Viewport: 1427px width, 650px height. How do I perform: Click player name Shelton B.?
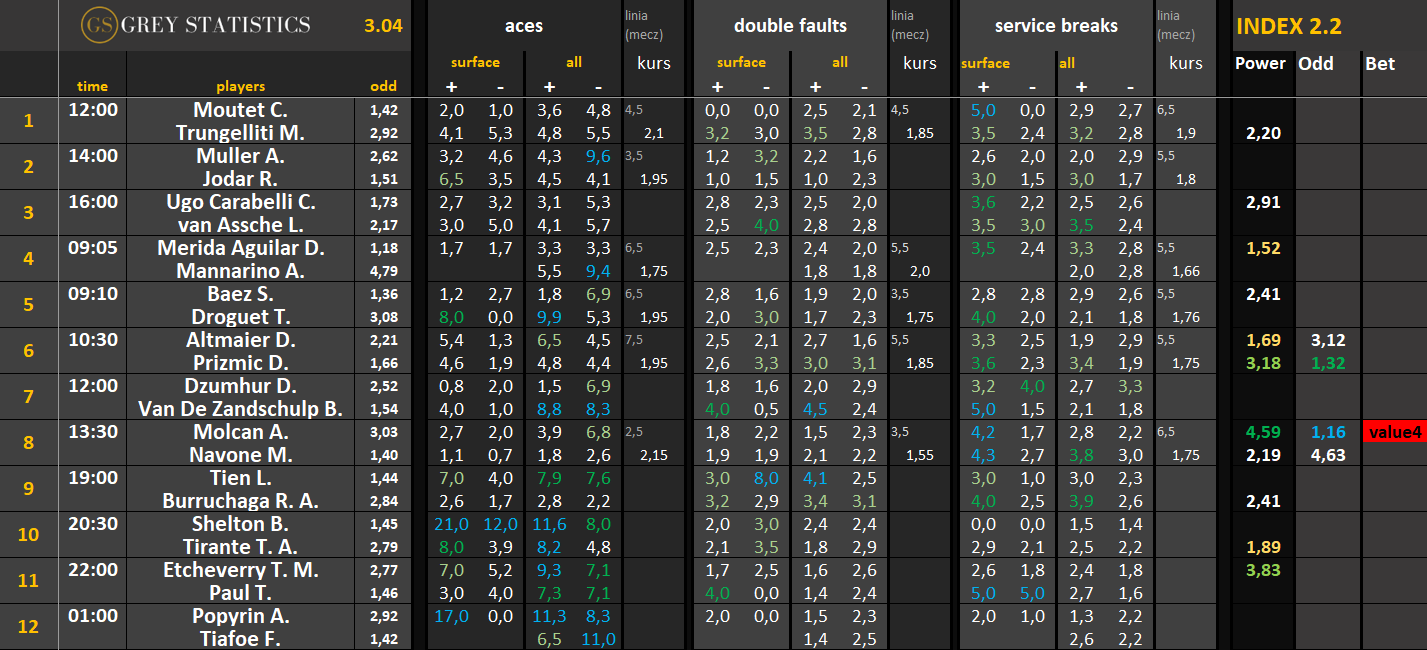coord(240,524)
